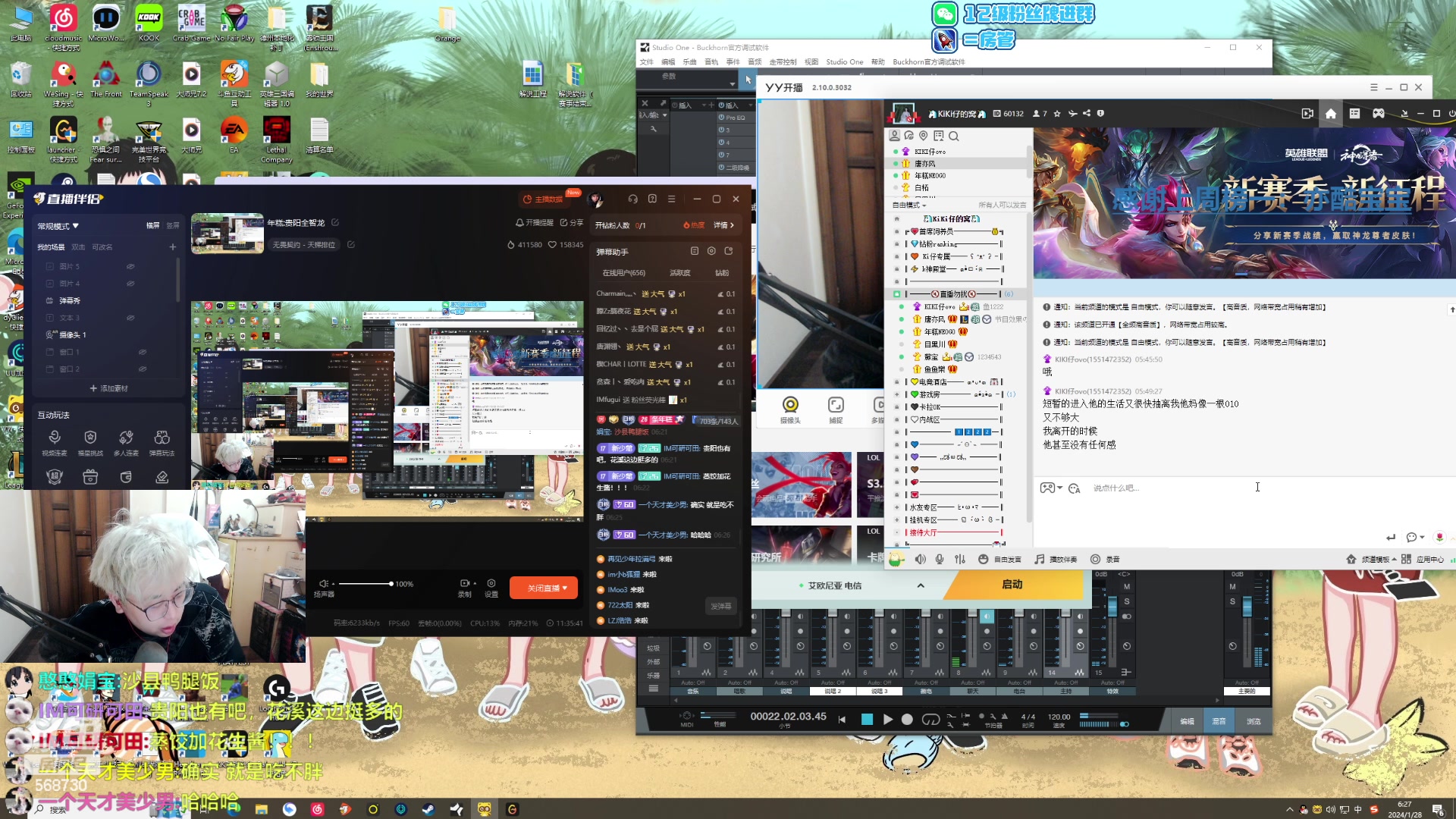Click the gamepad icon in YY channel header
Image resolution: width=1456 pixels, height=819 pixels.
coord(1378,113)
